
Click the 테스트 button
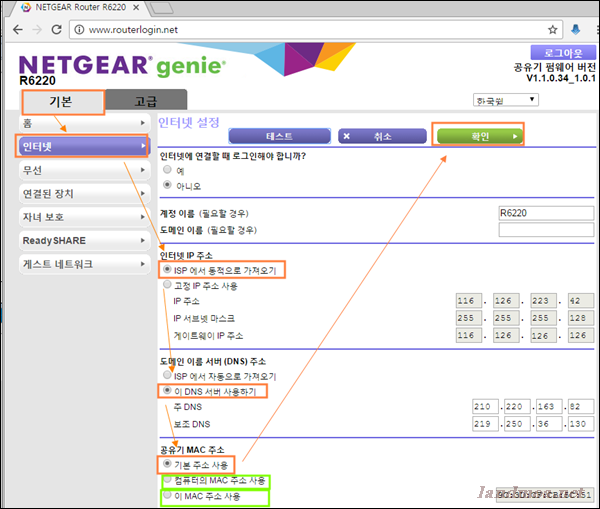(279, 136)
